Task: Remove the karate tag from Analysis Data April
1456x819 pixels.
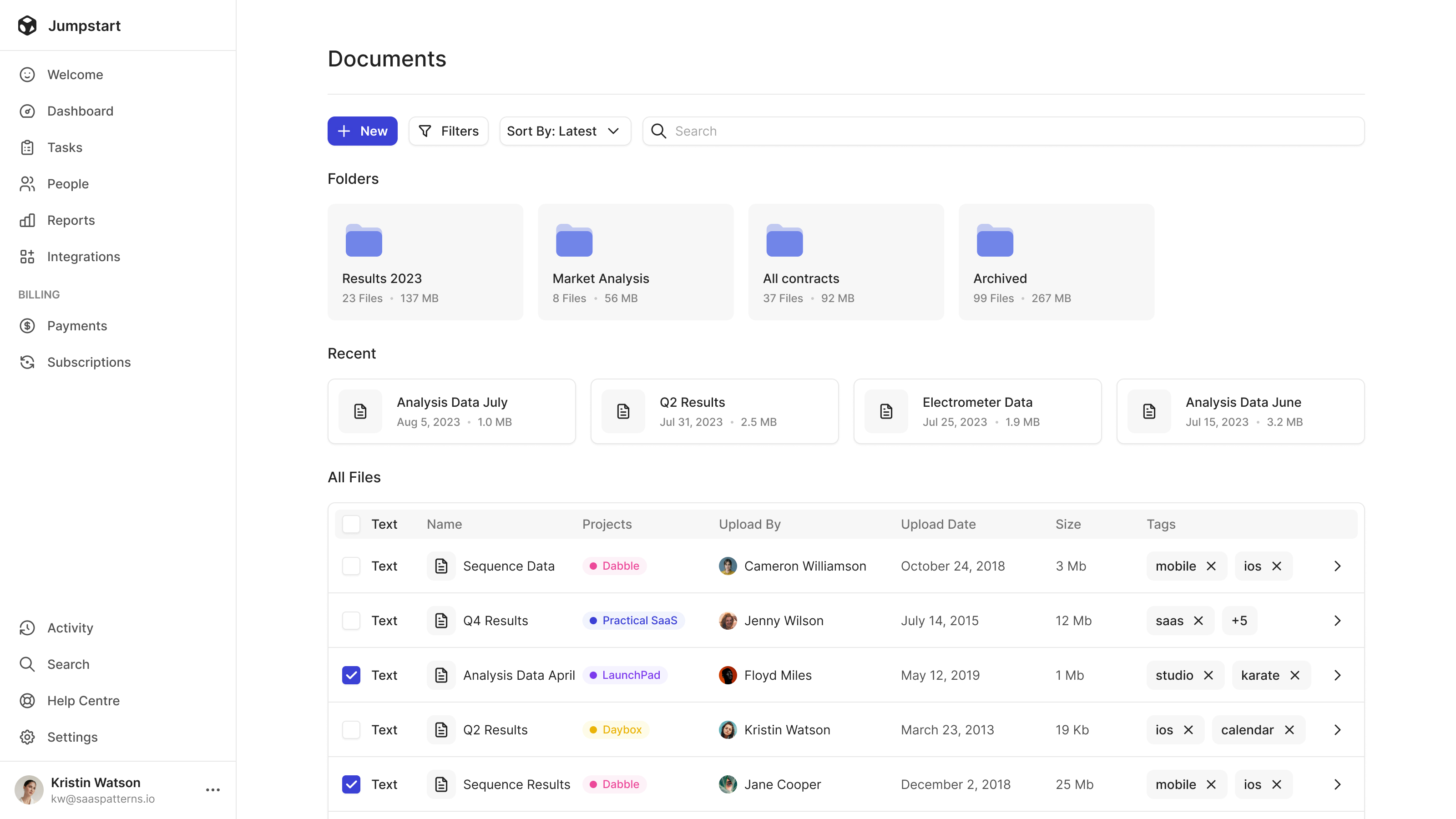Action: coord(1295,675)
